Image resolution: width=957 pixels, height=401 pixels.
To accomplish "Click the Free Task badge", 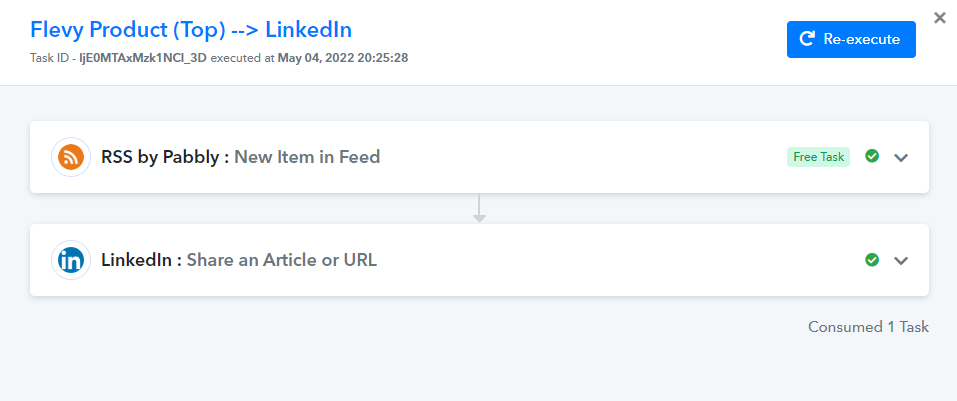I will click(x=818, y=157).
